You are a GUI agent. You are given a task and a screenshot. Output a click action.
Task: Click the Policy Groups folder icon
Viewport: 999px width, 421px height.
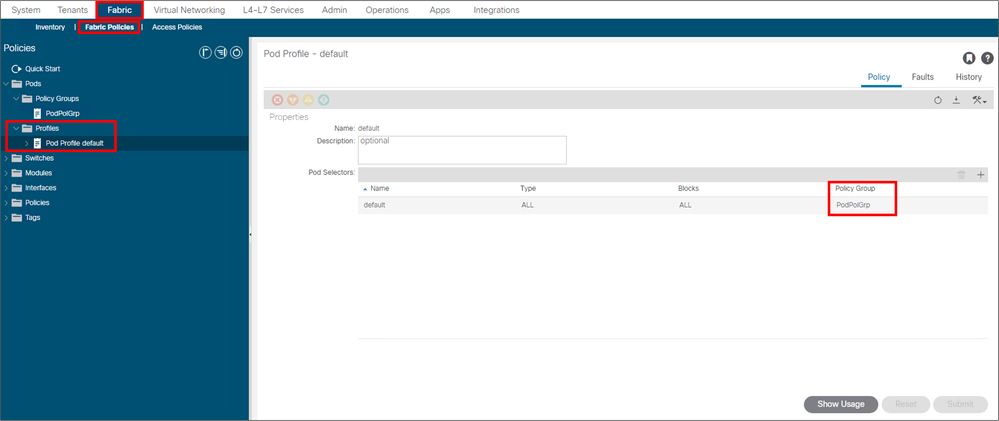point(27,99)
